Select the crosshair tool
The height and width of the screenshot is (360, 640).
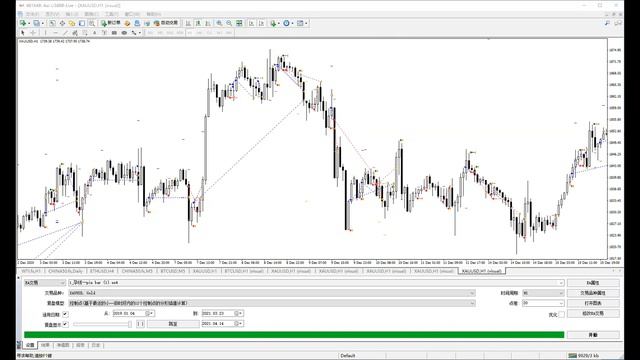33,33
